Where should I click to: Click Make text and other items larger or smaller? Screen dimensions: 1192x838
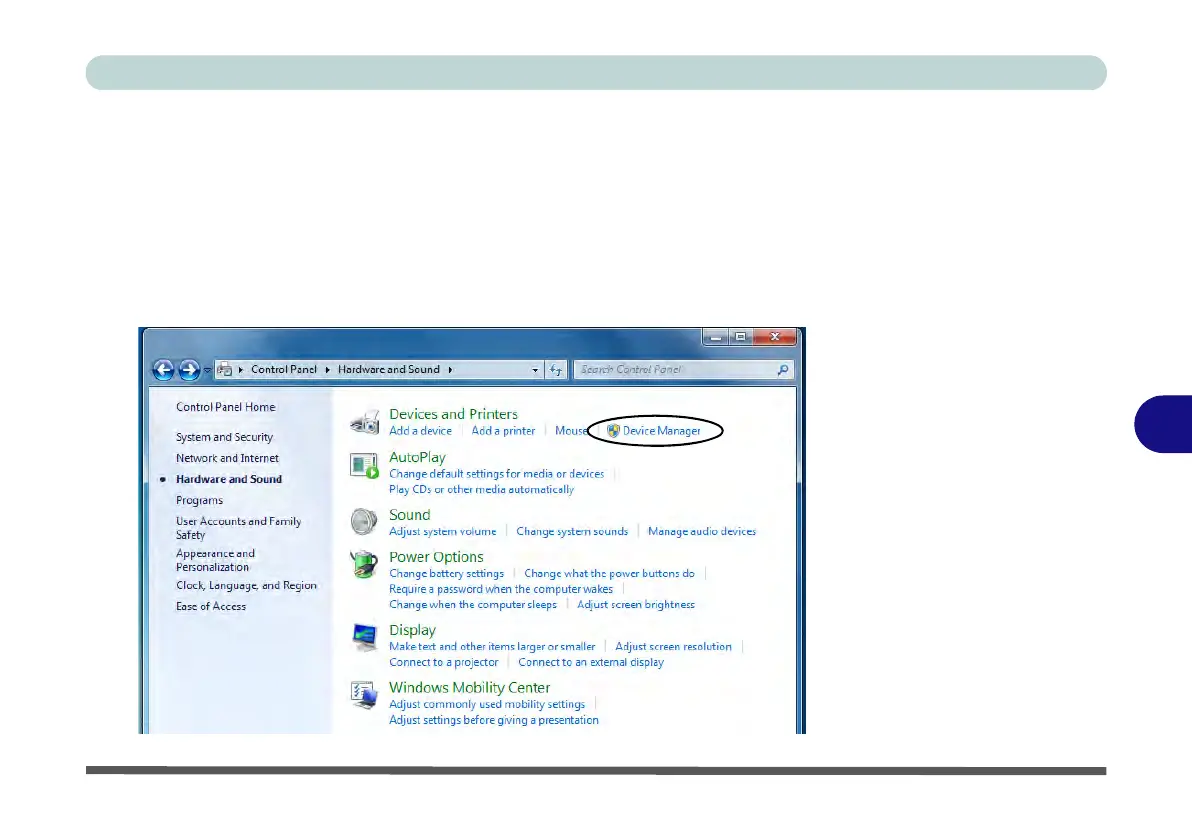[x=492, y=646]
